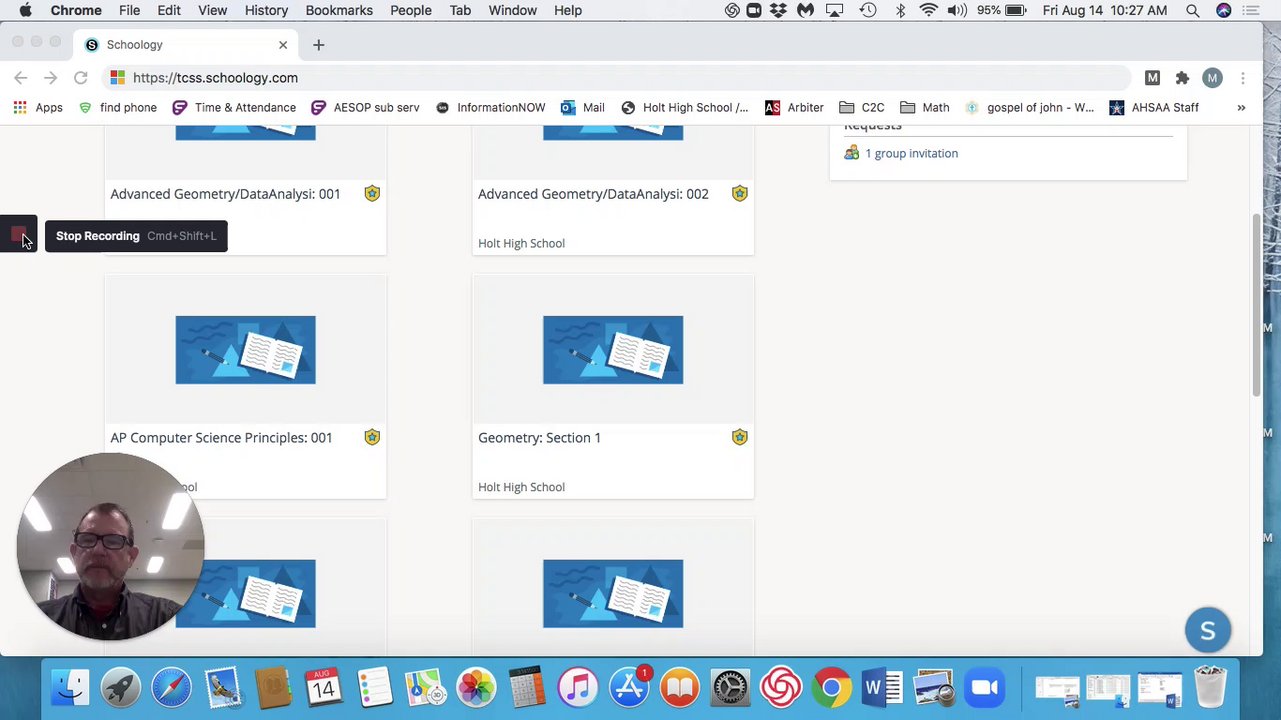The width and height of the screenshot is (1281, 720).
Task: Click the page vertical scrollbar thumb
Action: [1257, 306]
